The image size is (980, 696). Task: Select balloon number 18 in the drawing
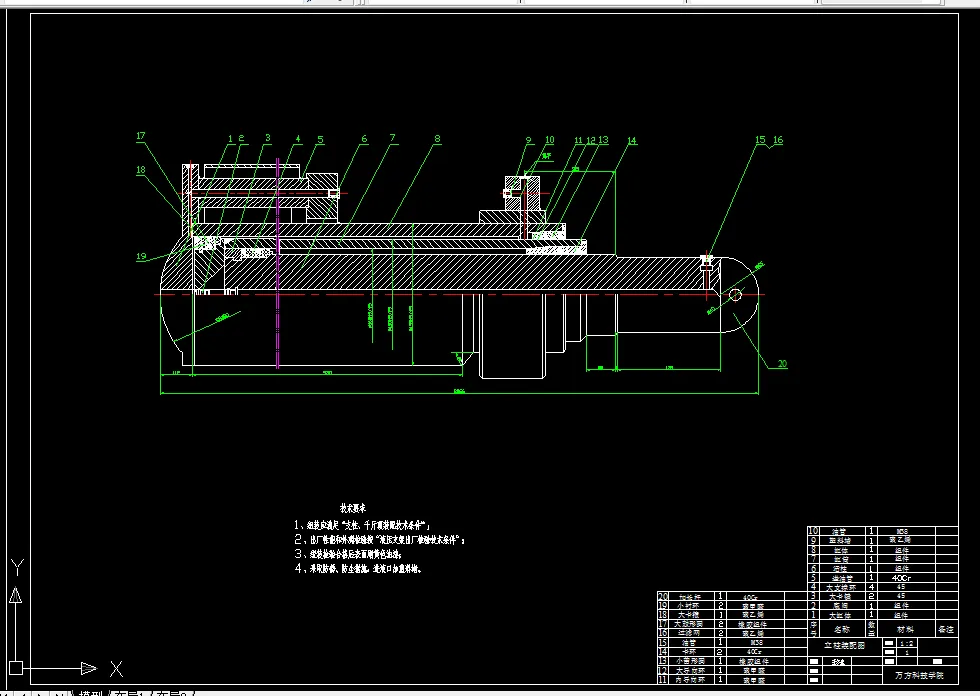pos(141,169)
